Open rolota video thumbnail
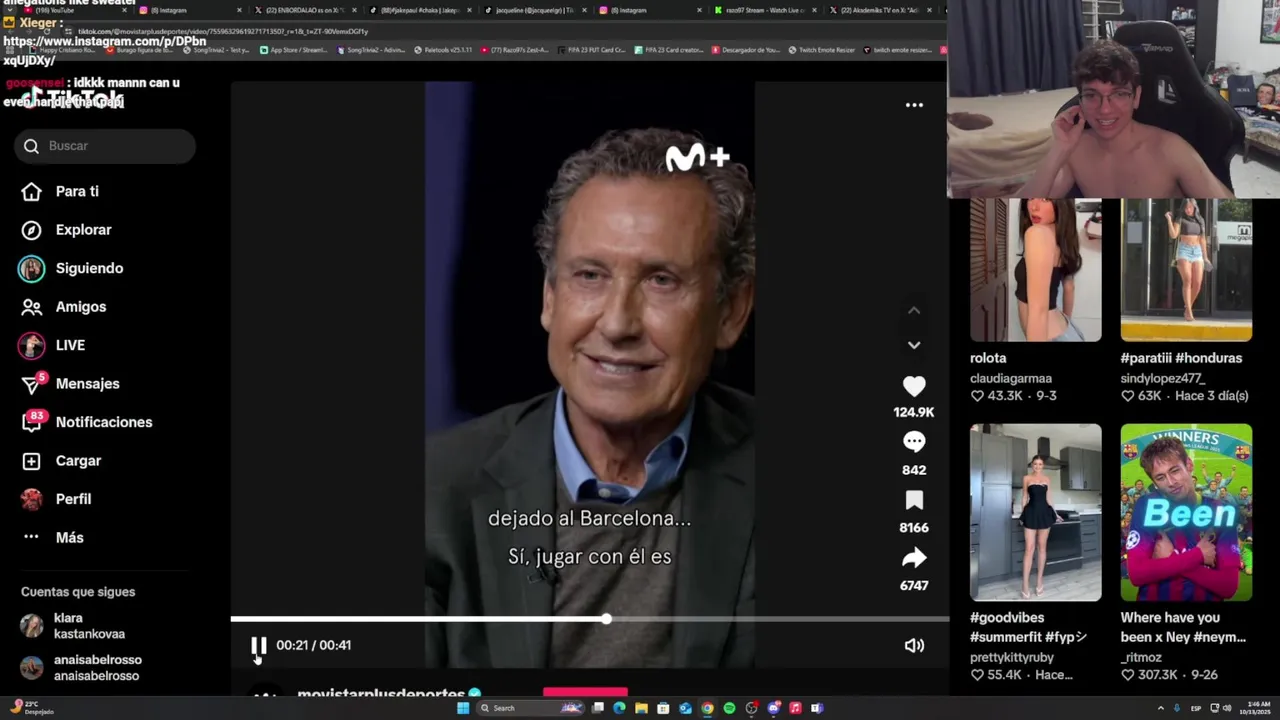The height and width of the screenshot is (720, 1280). pyautogui.click(x=1035, y=270)
